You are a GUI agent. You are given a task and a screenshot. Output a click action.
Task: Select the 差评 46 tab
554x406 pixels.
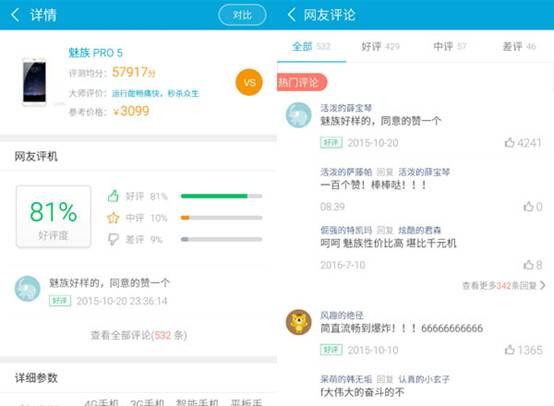coord(519,46)
